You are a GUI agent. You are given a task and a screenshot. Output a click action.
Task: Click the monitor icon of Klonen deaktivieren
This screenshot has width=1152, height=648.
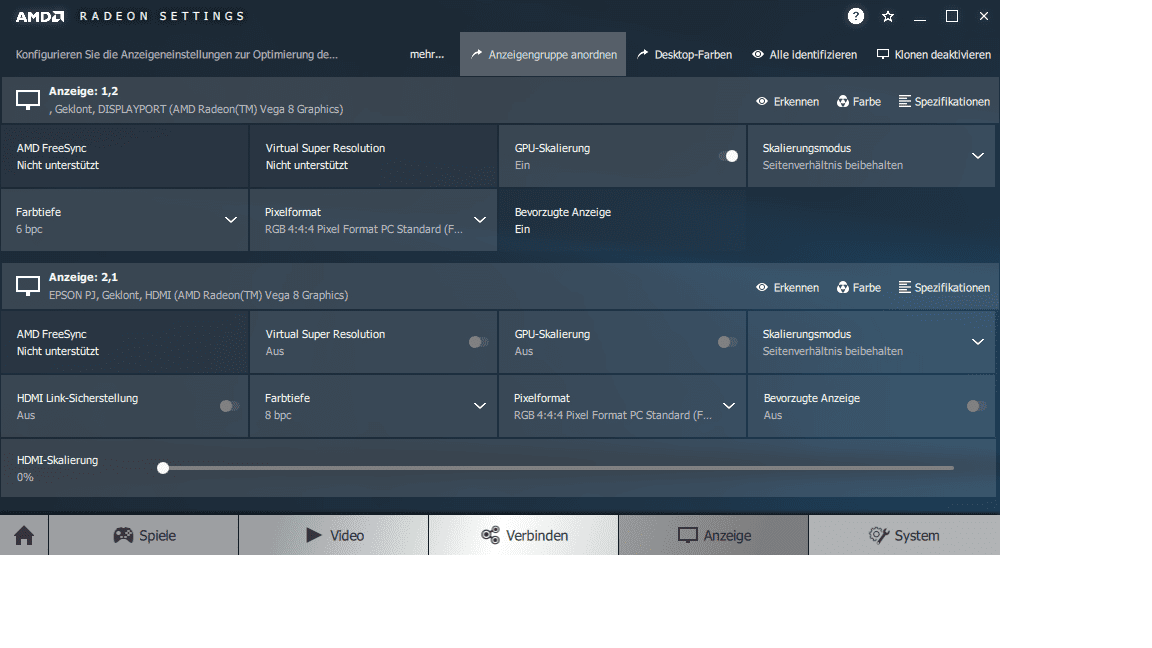[883, 54]
